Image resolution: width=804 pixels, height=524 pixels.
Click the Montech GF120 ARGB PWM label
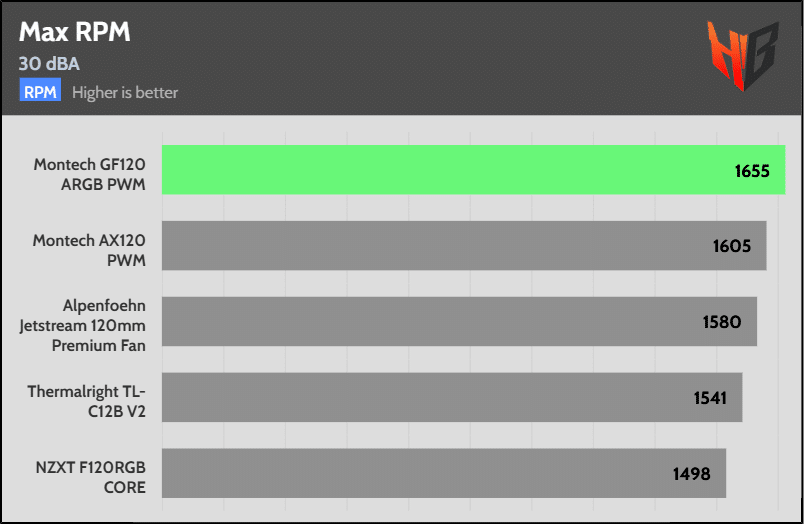tap(90, 174)
